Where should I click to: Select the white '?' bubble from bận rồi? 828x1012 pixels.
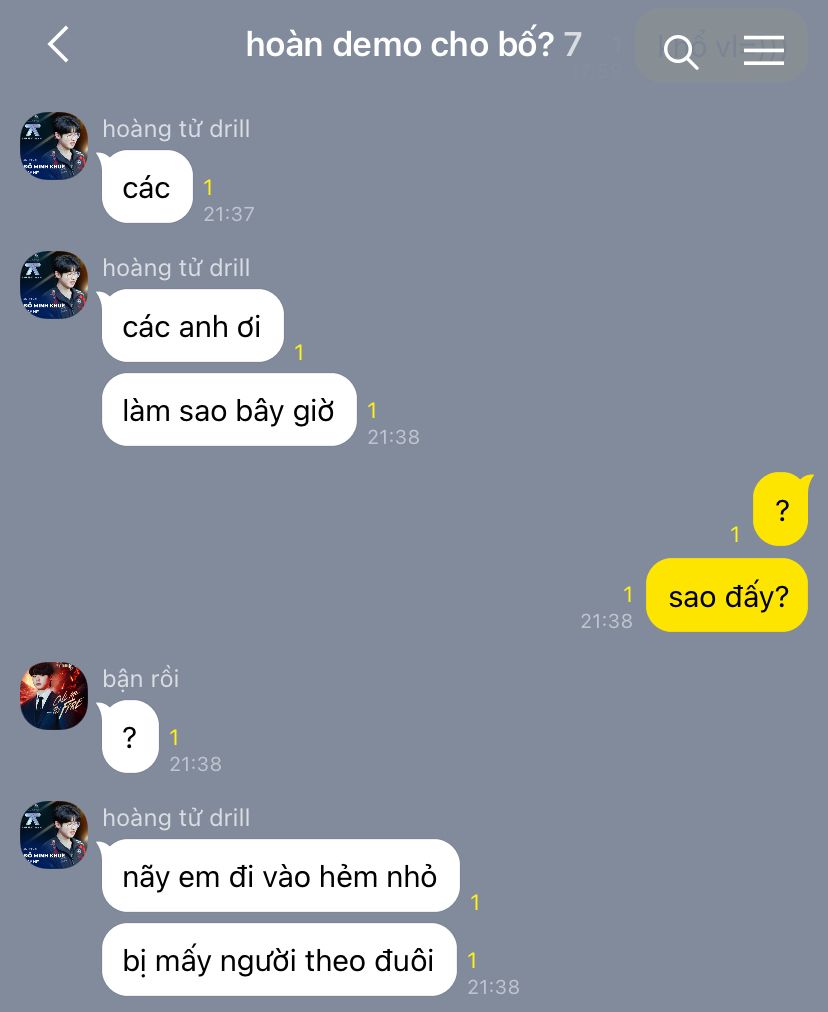(130, 736)
